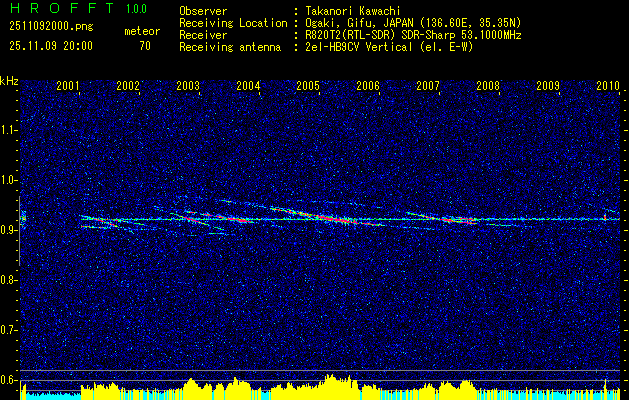Click the Ogaki, Gifu, JAPAN location text
The width and height of the screenshot is (629, 400).
point(413,23)
